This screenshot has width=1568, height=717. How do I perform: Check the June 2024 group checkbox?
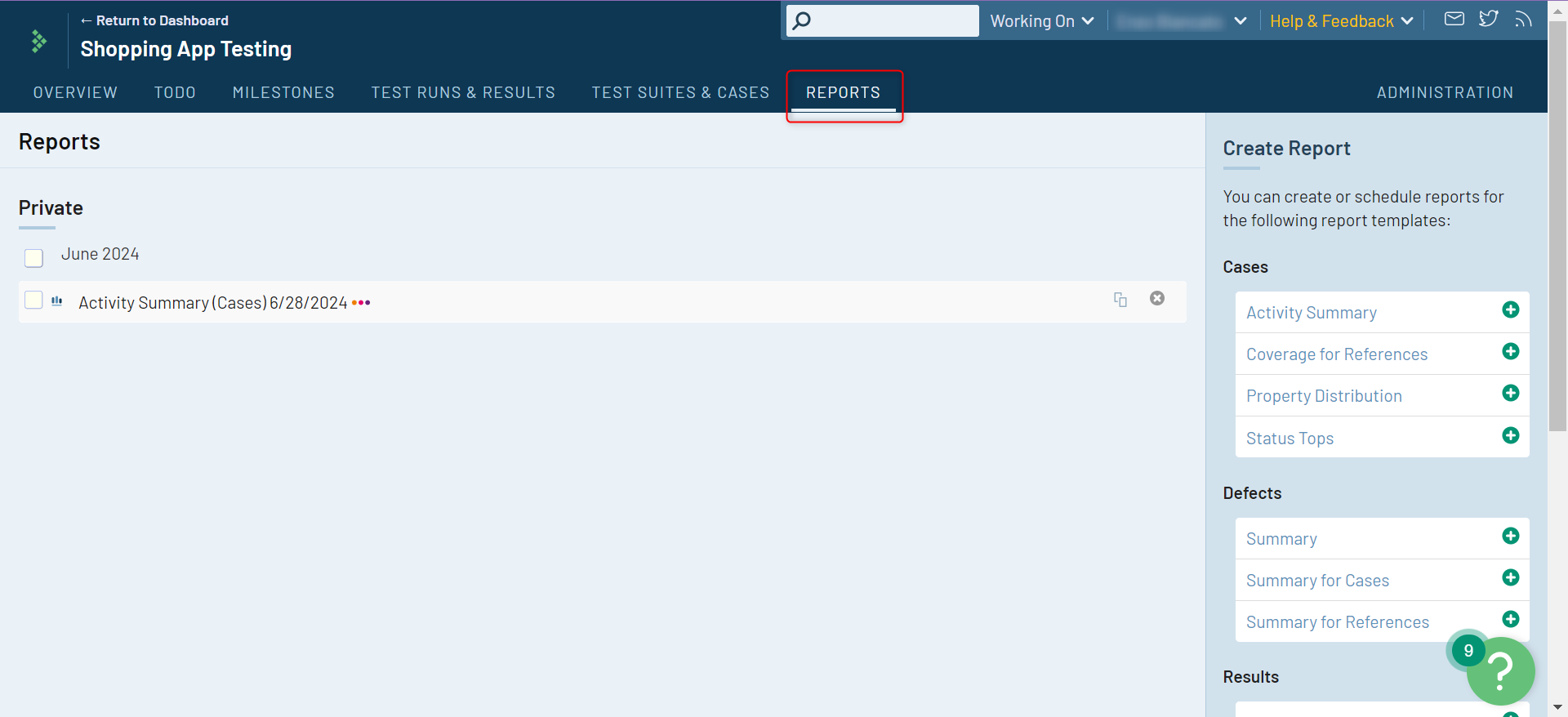(33, 258)
